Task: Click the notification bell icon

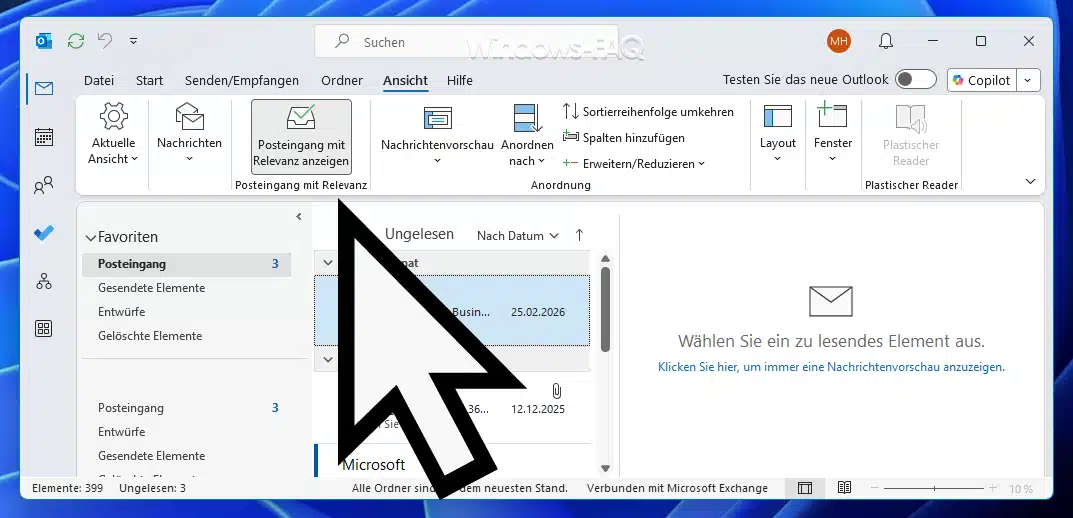Action: point(885,41)
